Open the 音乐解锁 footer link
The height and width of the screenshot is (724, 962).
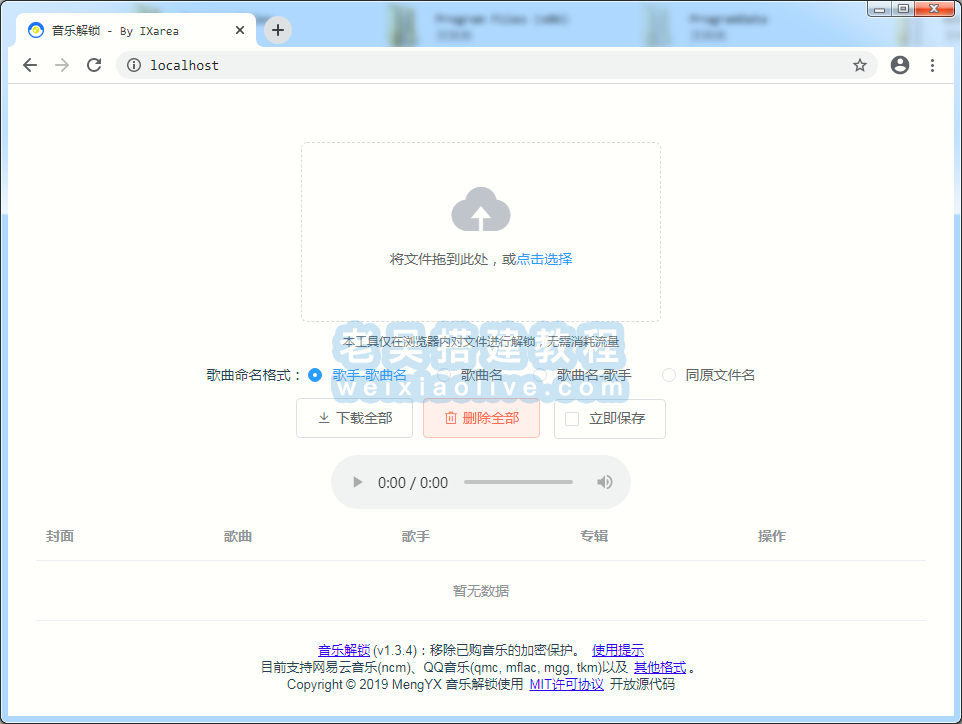click(x=344, y=650)
